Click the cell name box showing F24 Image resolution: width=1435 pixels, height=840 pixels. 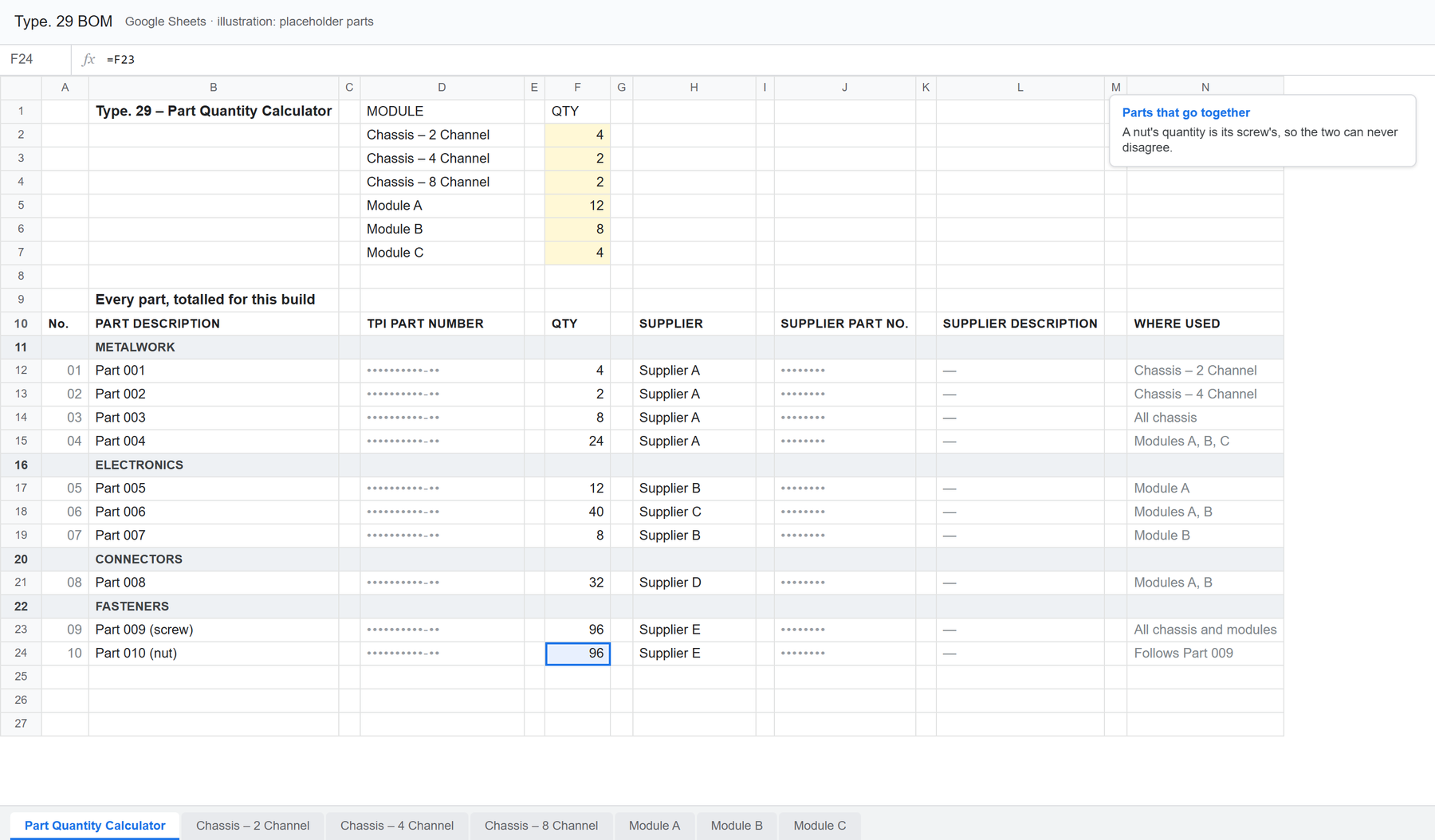click(36, 59)
